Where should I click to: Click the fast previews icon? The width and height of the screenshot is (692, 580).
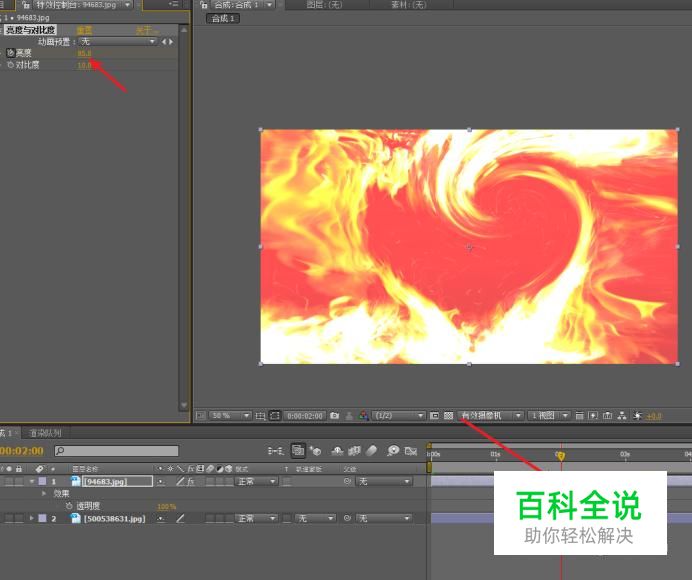click(x=594, y=415)
